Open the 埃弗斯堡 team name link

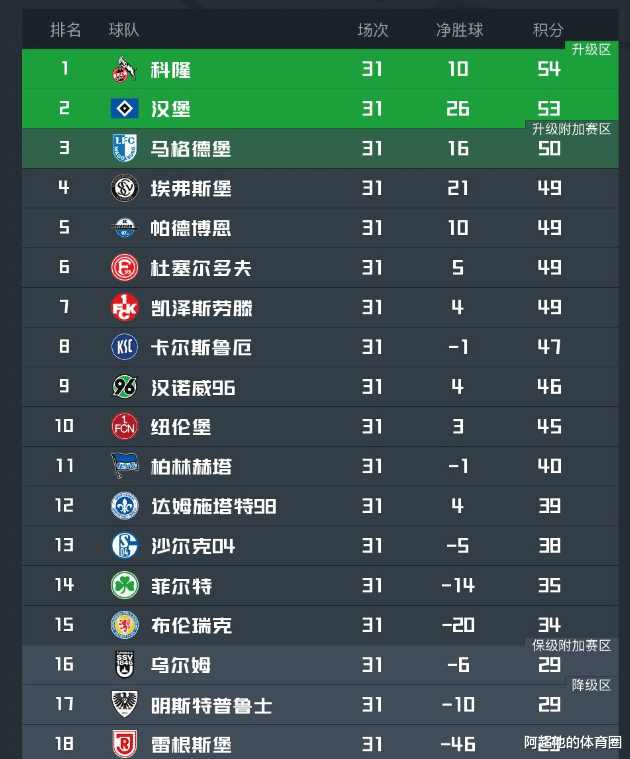coord(191,188)
